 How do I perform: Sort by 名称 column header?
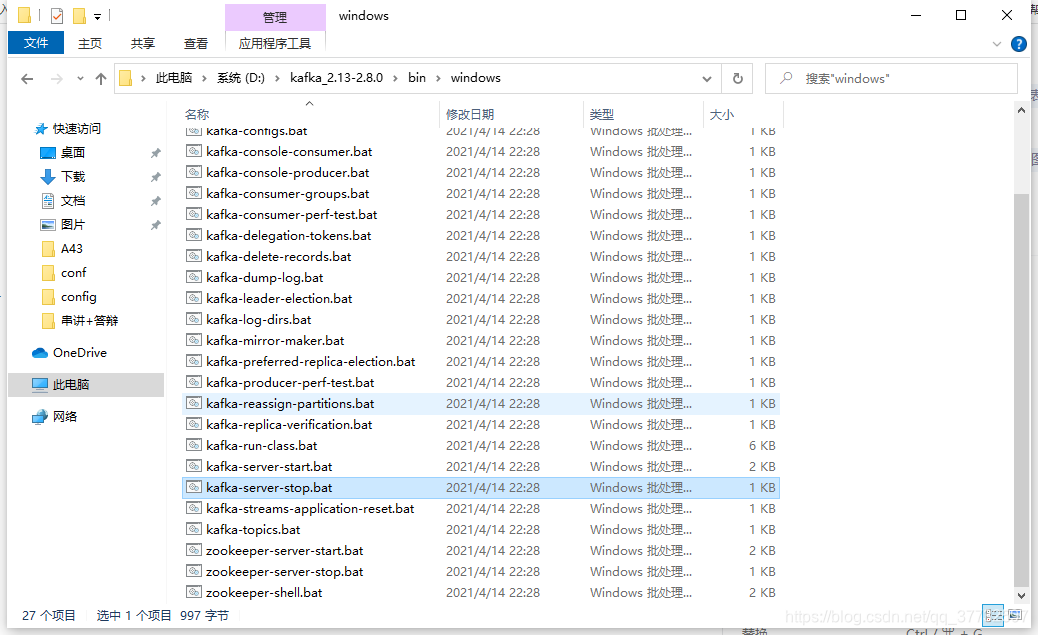pos(197,115)
